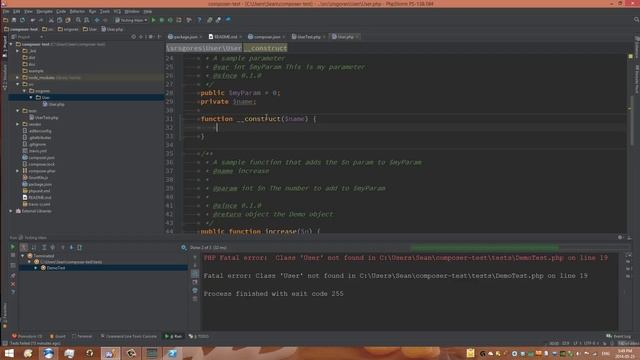
Task: Expand the DemoTest node
Action: point(36,268)
